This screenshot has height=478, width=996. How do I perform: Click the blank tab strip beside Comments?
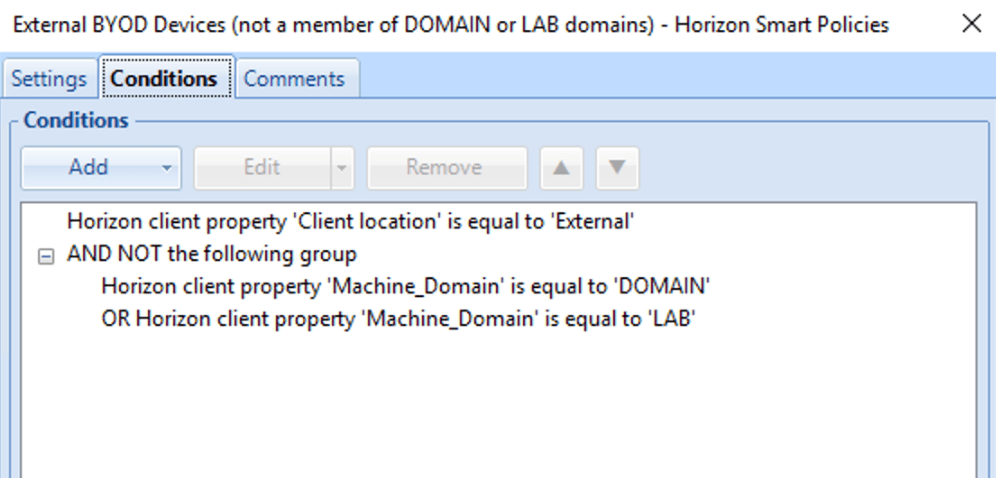(676, 76)
